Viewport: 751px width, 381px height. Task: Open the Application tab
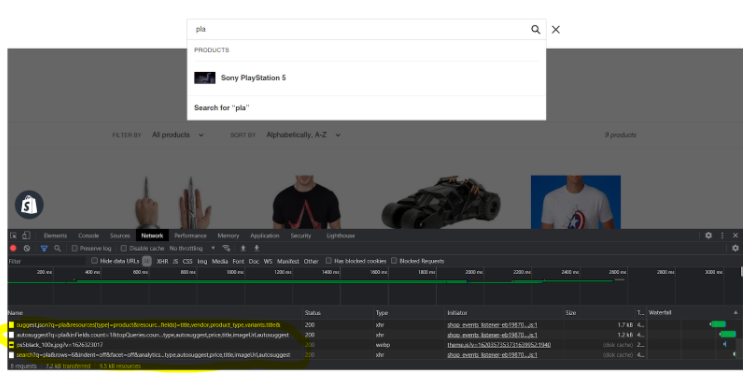pyautogui.click(x=264, y=236)
